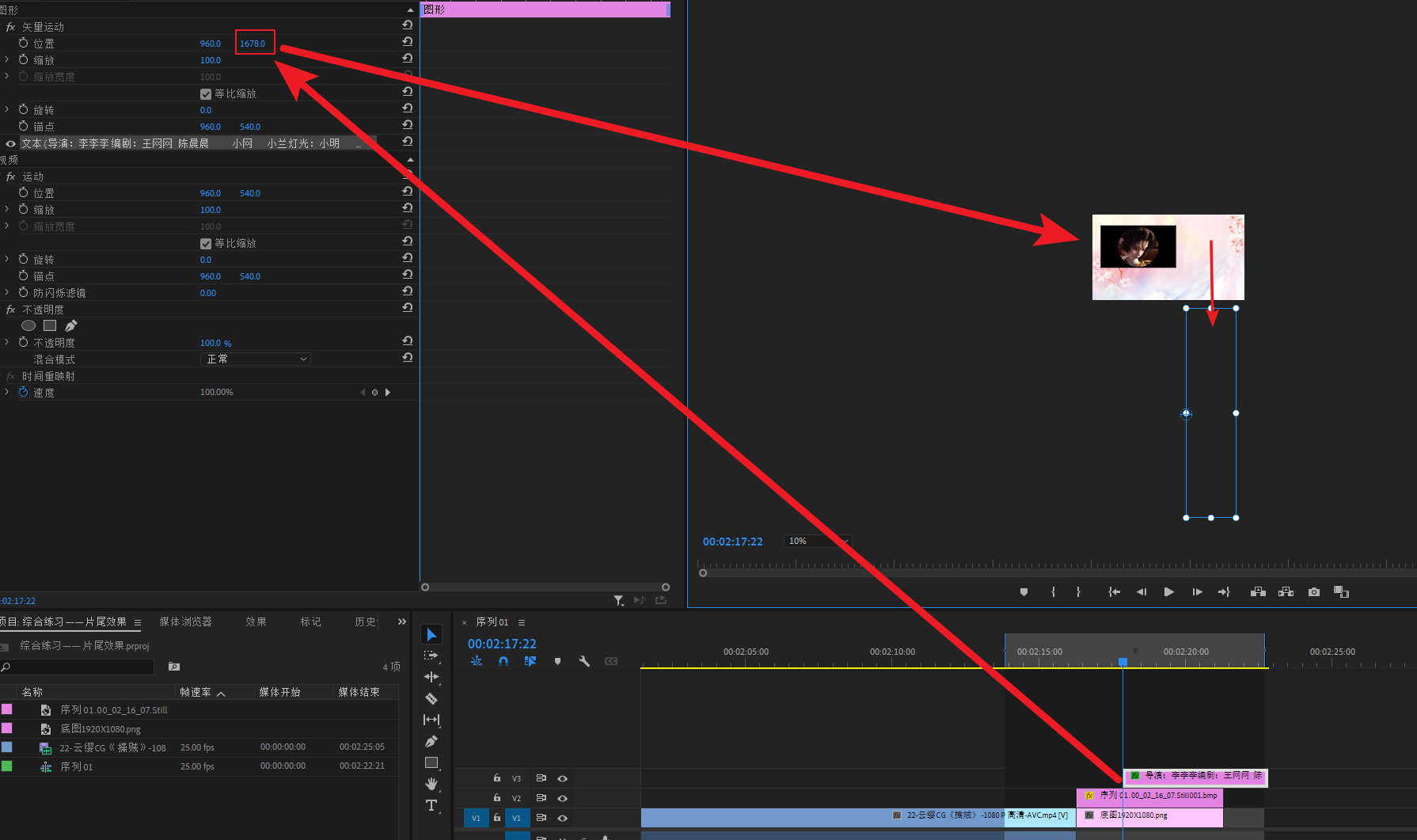
Task: Toggle the timeline snap magnet icon
Action: pyautogui.click(x=503, y=661)
